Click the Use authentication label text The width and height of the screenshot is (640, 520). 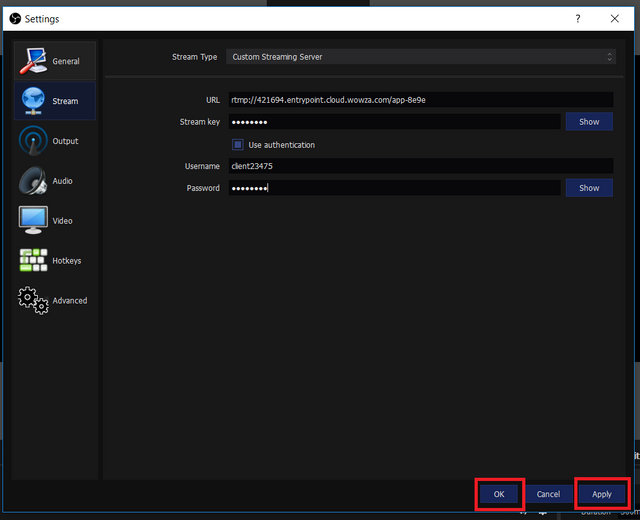[282, 145]
